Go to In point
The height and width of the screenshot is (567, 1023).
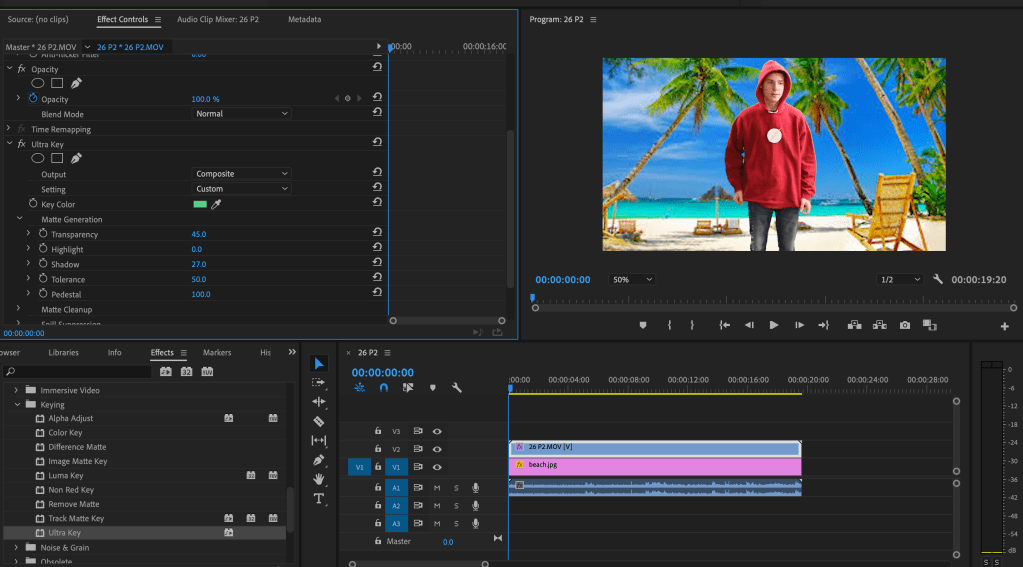pyautogui.click(x=724, y=325)
